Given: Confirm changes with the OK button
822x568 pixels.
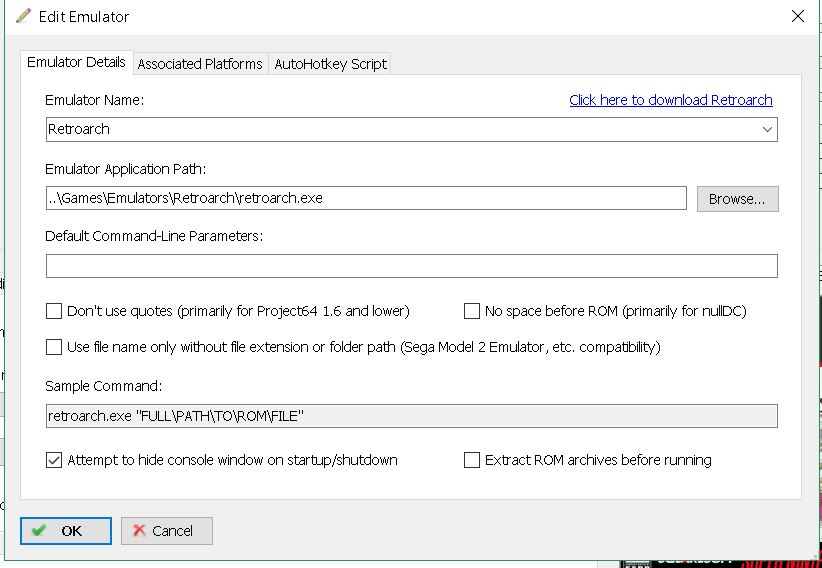Looking at the screenshot, I should point(66,531).
